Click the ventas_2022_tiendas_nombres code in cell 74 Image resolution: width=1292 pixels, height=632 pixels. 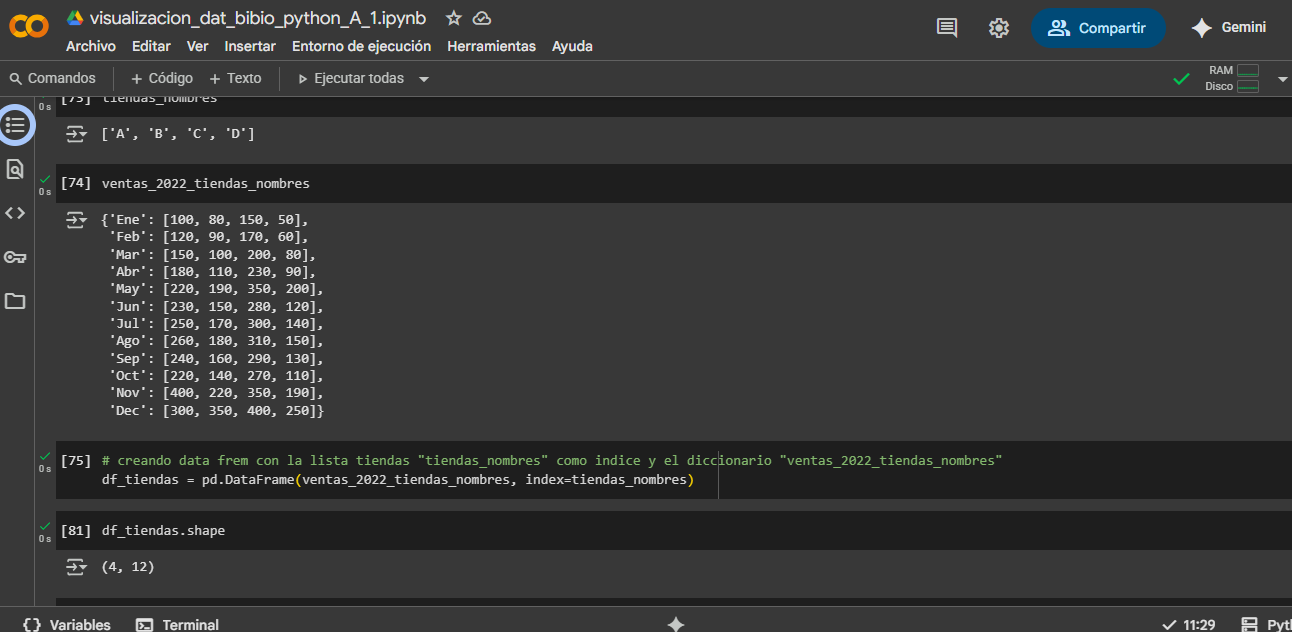coord(206,184)
